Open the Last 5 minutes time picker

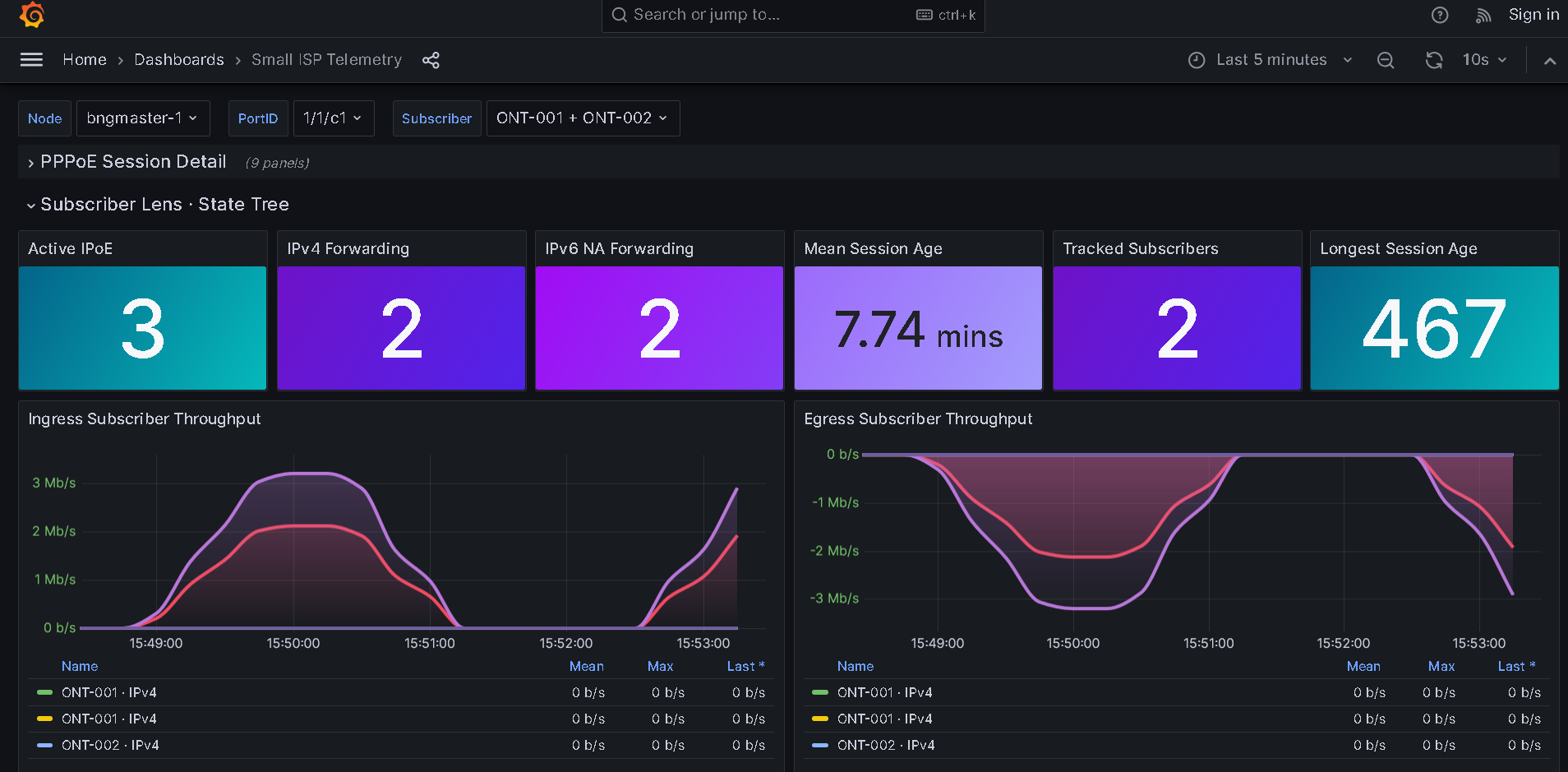(1271, 60)
